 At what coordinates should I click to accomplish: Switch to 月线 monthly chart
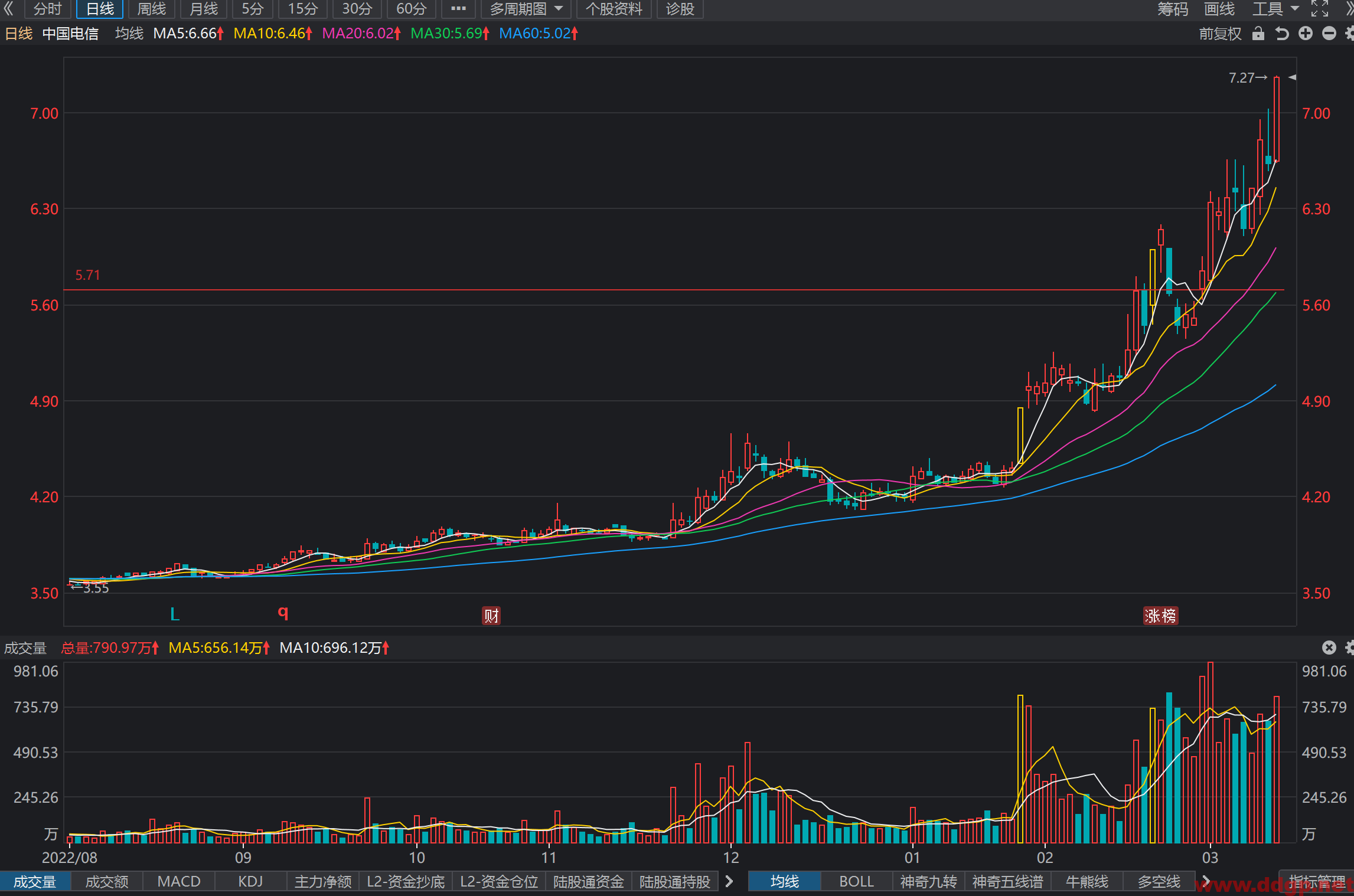click(204, 9)
